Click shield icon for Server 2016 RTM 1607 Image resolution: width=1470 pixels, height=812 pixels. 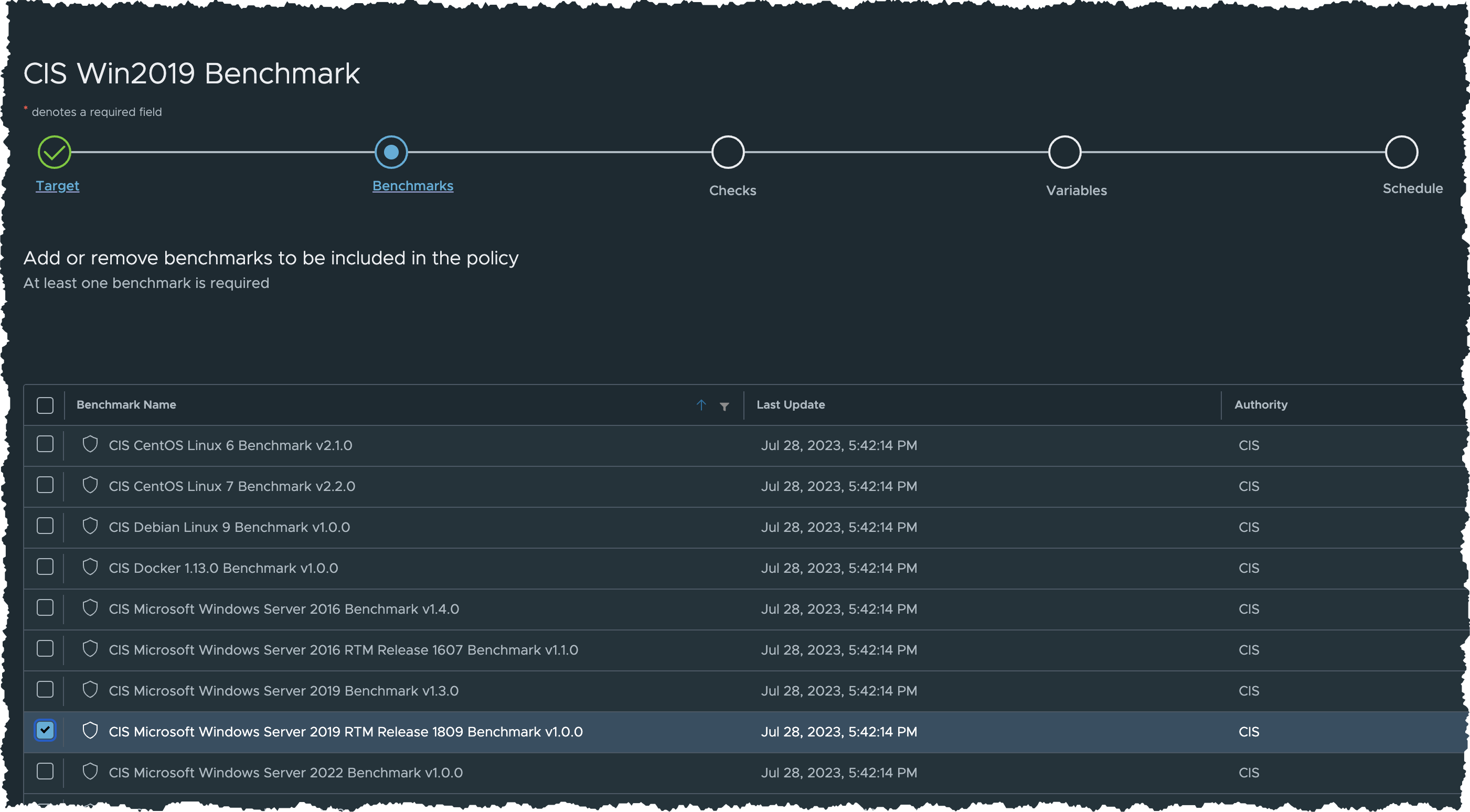click(x=90, y=649)
